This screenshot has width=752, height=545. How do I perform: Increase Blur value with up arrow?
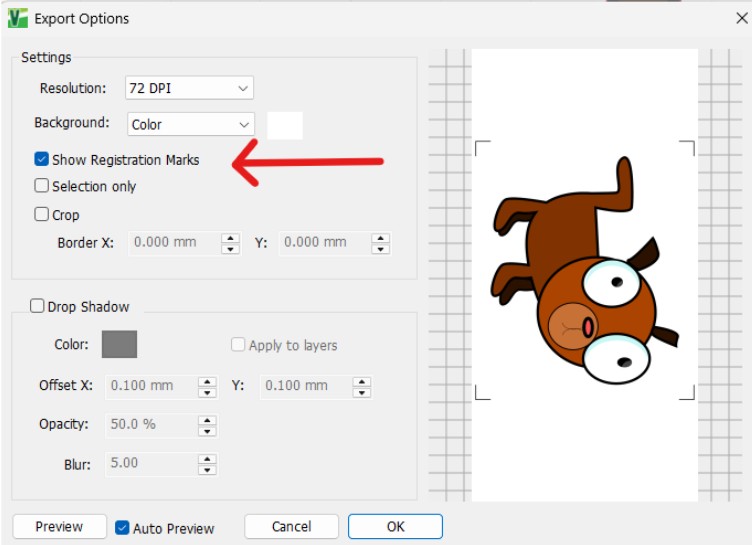click(207, 459)
